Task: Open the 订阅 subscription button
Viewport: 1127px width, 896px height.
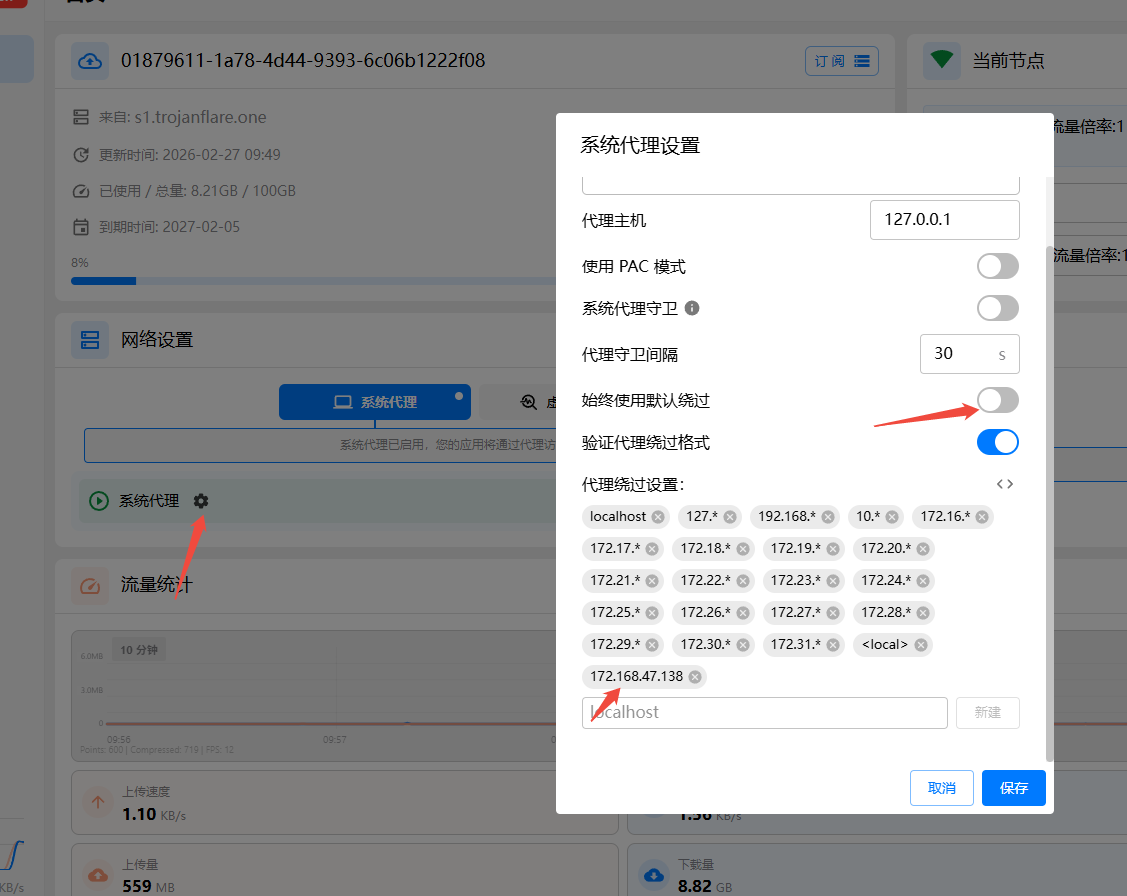Action: (841, 61)
